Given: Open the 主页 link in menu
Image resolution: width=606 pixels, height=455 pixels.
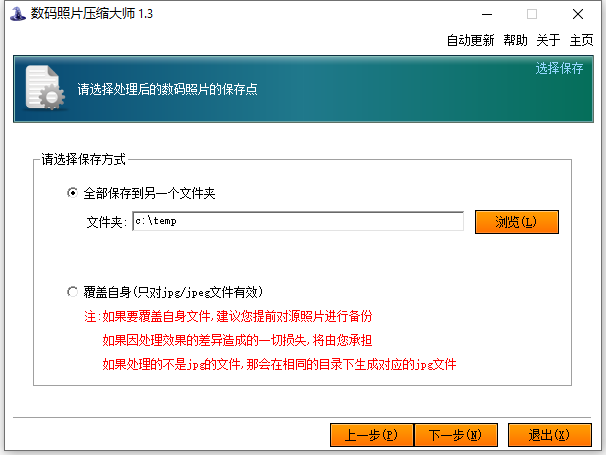Looking at the screenshot, I should pyautogui.click(x=581, y=40).
